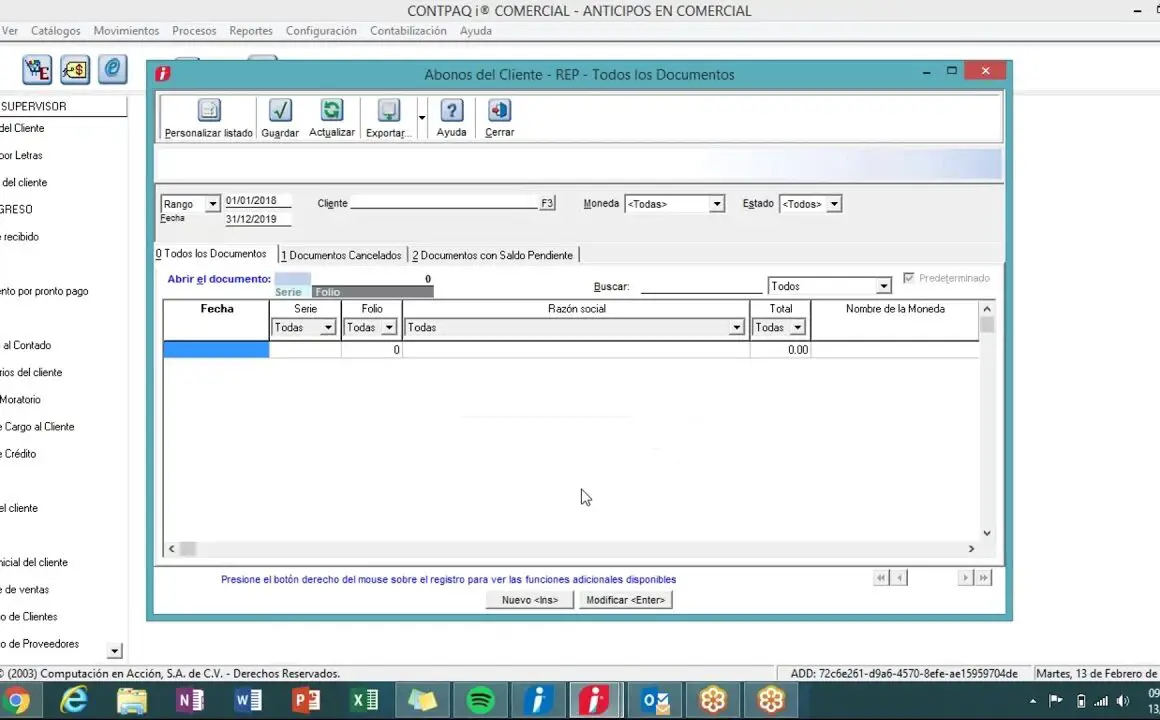Open Spotify from the taskbar
1160x720 pixels.
(481, 700)
